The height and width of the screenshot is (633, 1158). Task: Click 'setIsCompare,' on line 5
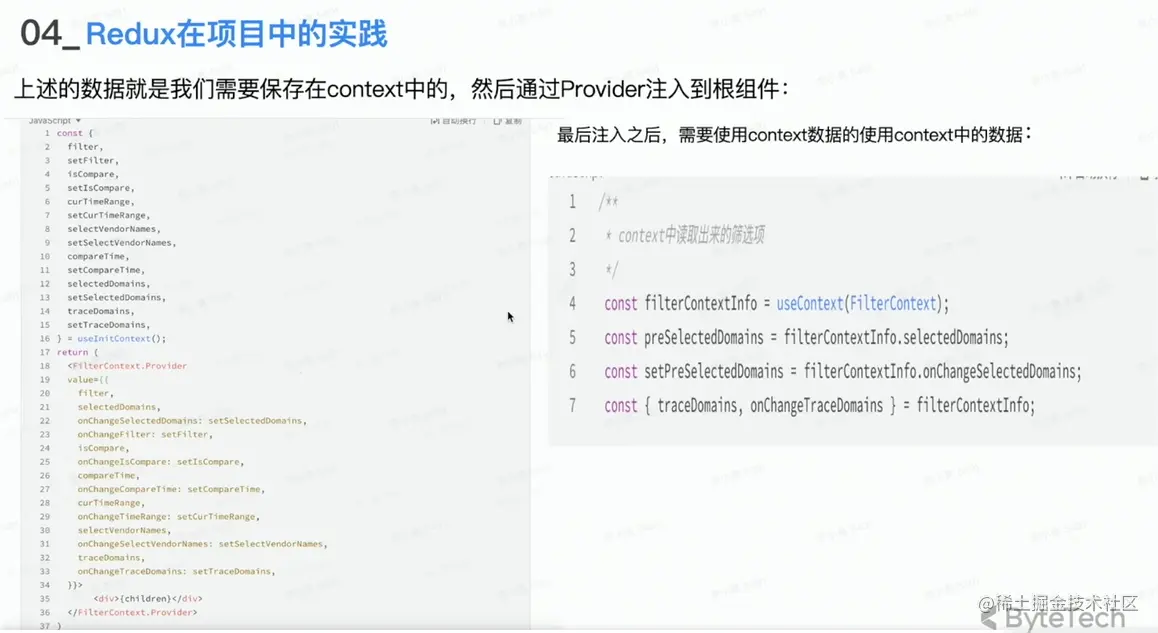[x=101, y=188]
